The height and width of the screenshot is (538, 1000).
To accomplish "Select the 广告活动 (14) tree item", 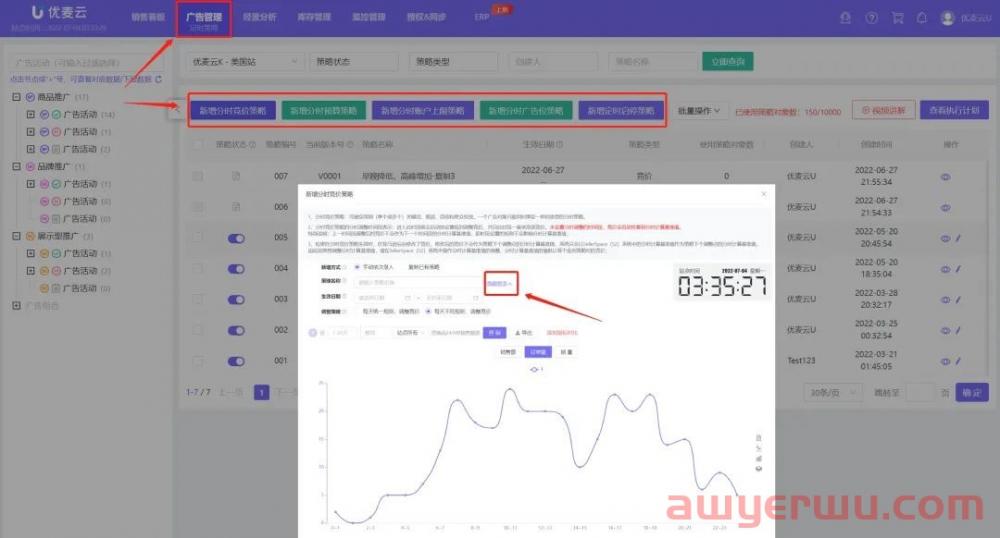I will tap(80, 115).
